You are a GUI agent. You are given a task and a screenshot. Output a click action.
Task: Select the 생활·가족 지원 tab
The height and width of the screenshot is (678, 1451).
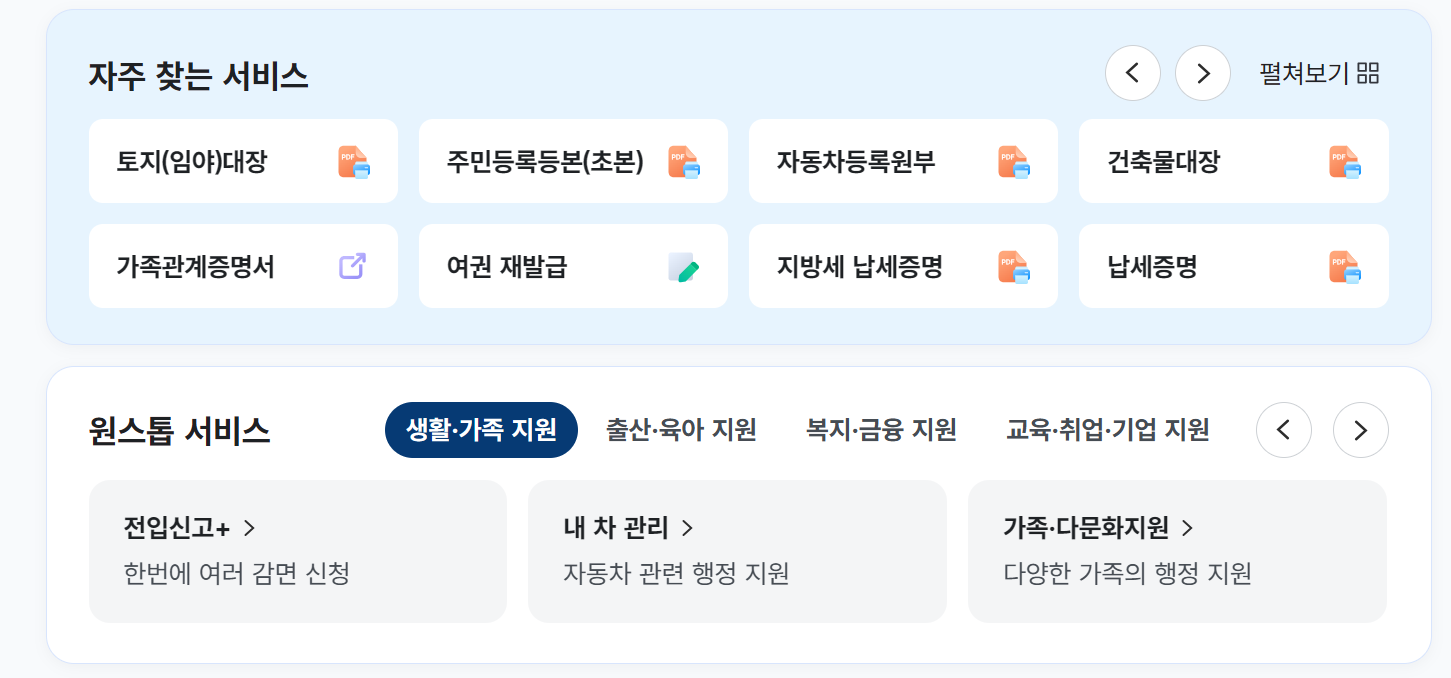(x=481, y=430)
